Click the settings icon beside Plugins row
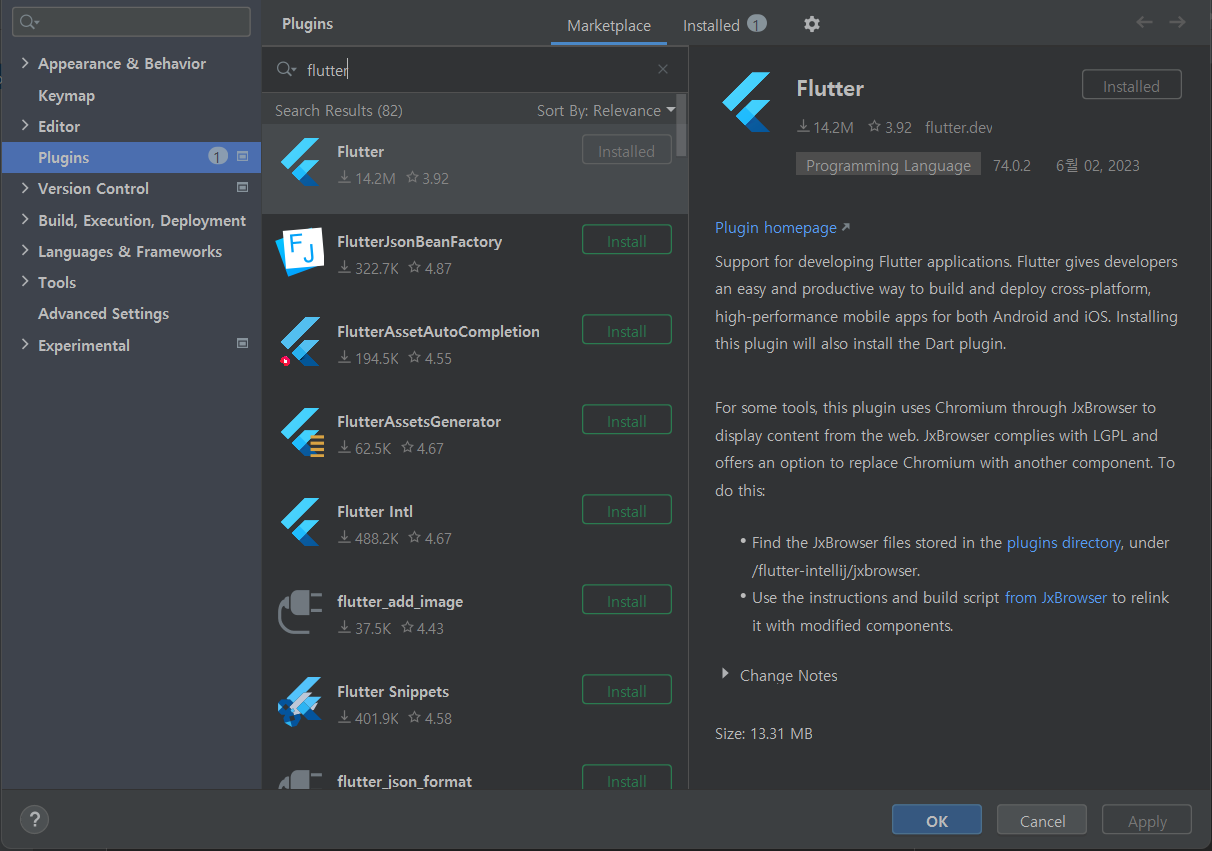The width and height of the screenshot is (1212, 851). [242, 156]
